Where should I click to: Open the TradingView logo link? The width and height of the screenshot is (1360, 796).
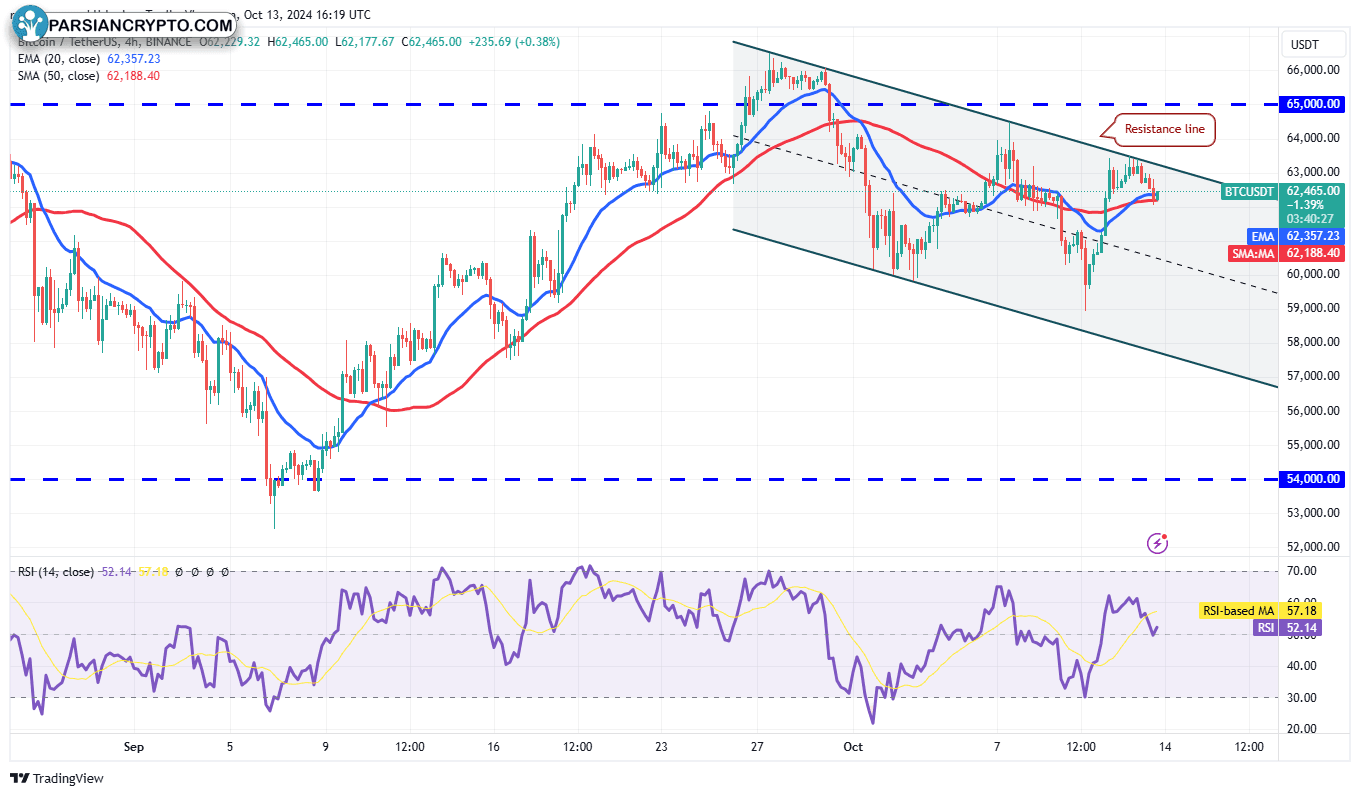tap(57, 778)
